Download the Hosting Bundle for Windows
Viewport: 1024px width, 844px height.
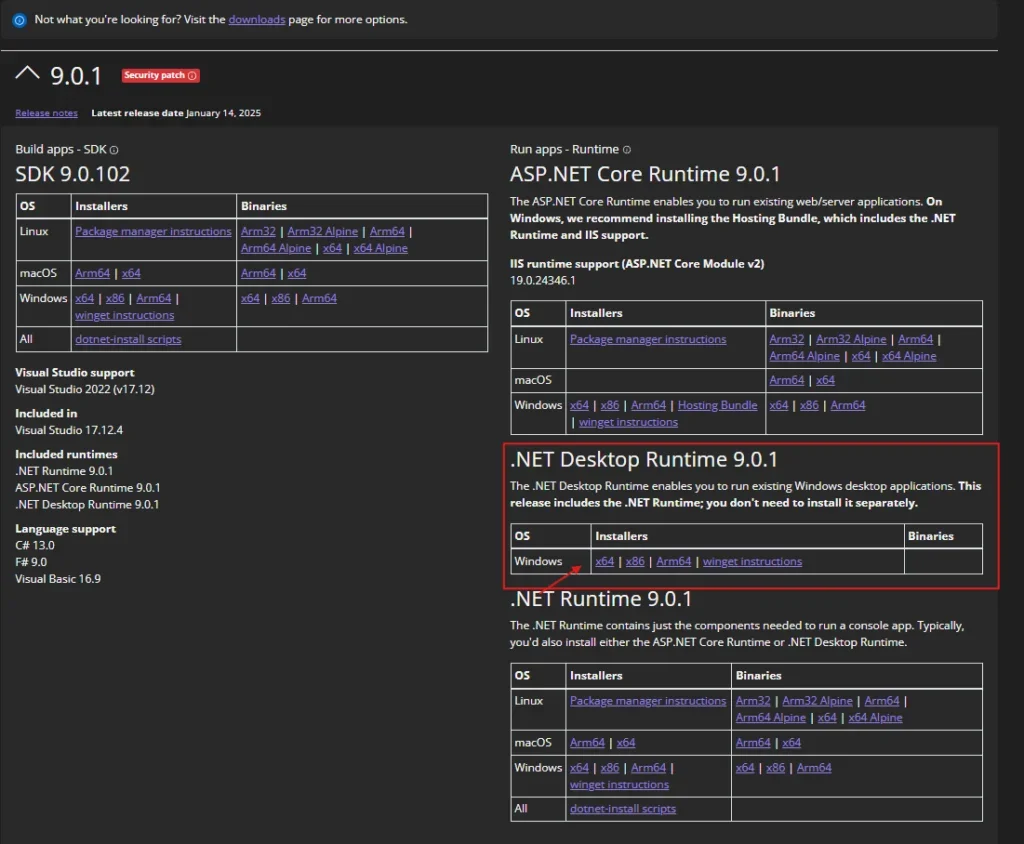tap(717, 404)
